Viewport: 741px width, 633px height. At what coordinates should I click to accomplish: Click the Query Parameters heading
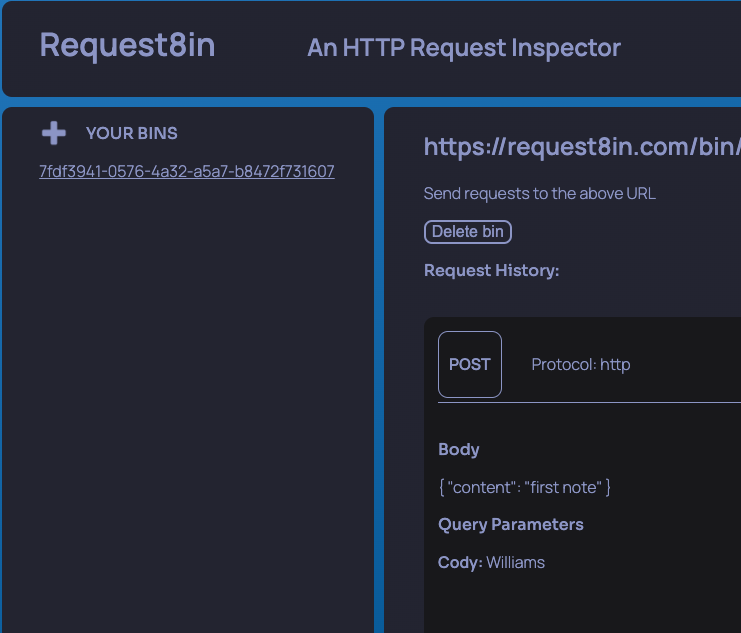click(x=510, y=524)
